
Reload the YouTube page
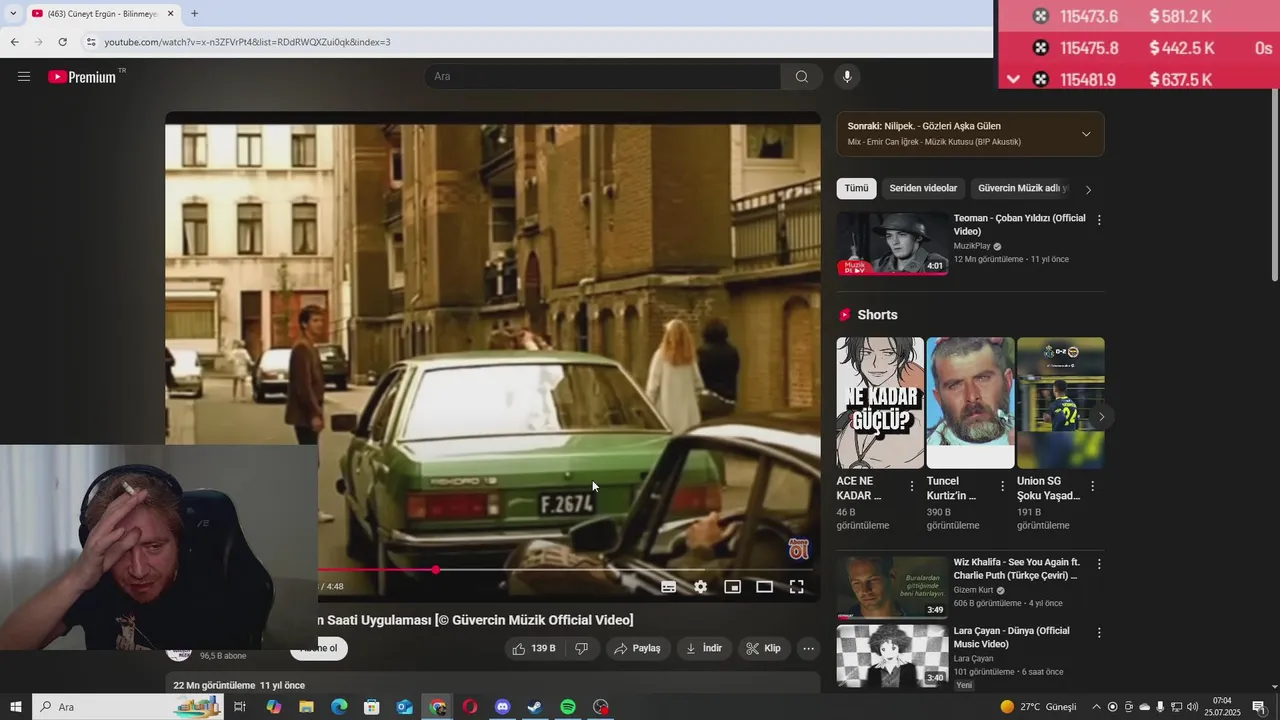click(62, 42)
